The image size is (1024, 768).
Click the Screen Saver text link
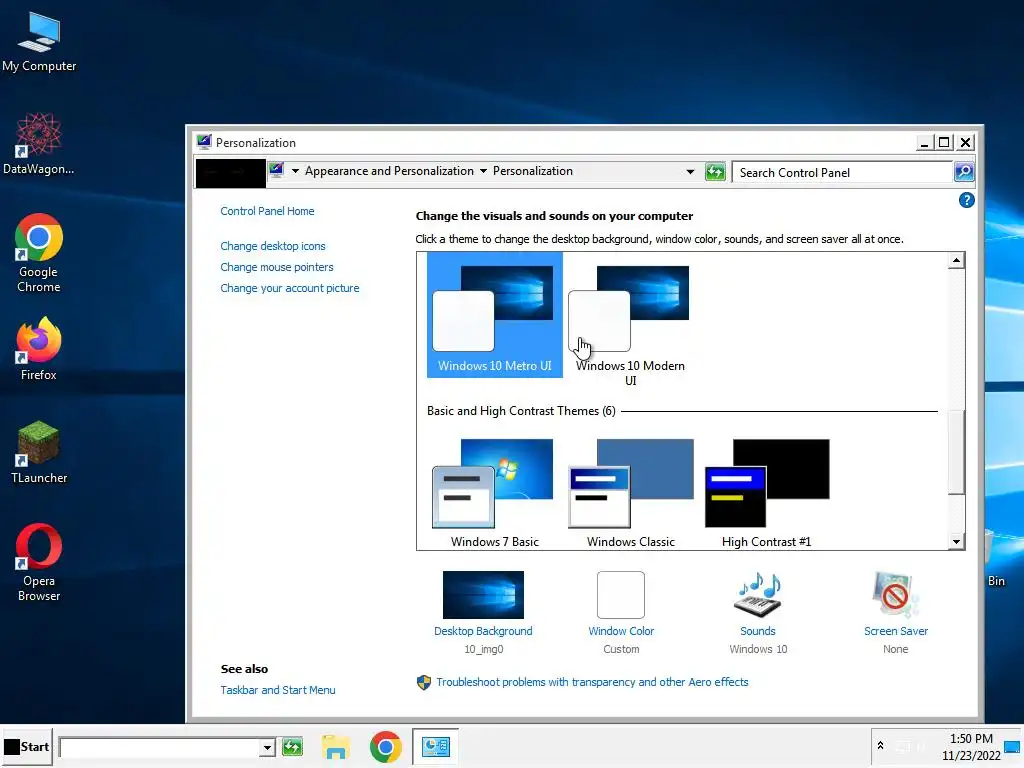tap(895, 632)
